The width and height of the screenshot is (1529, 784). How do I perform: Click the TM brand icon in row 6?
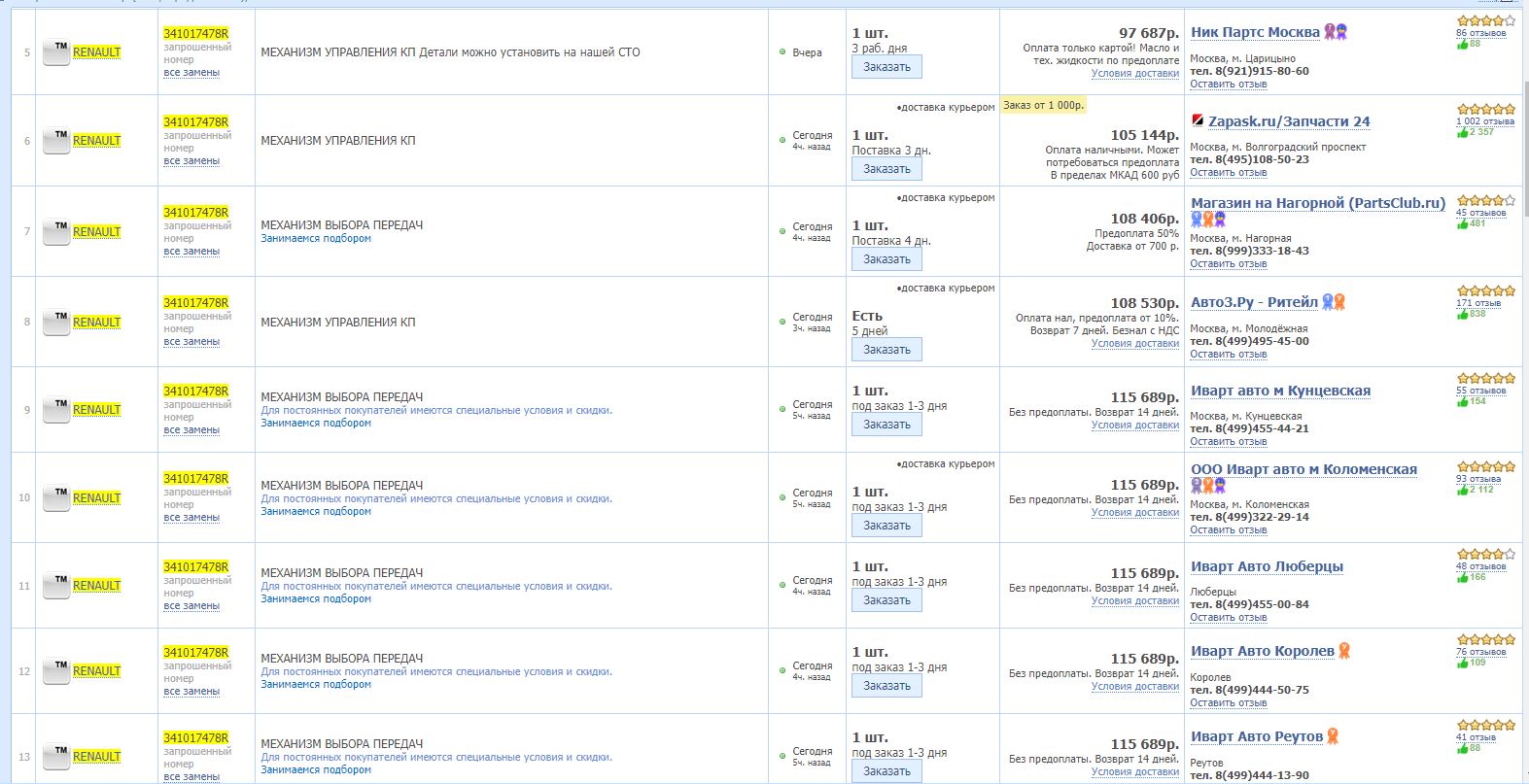coord(56,141)
